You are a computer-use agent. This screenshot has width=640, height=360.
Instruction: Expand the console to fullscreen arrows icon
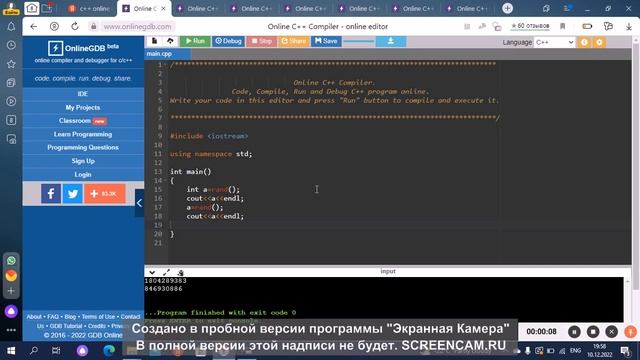point(166,272)
